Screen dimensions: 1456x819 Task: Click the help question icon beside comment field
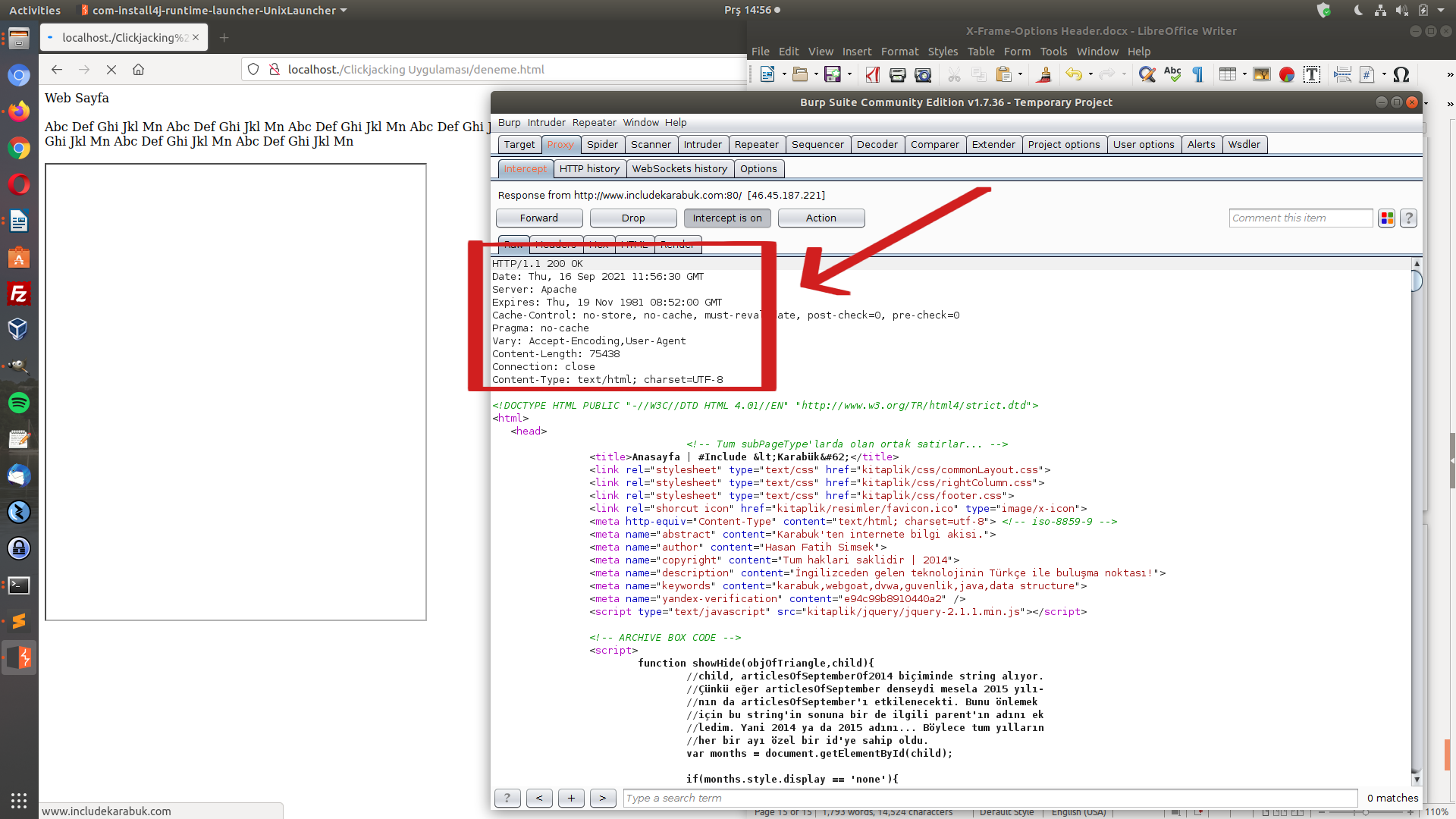[x=1409, y=218]
